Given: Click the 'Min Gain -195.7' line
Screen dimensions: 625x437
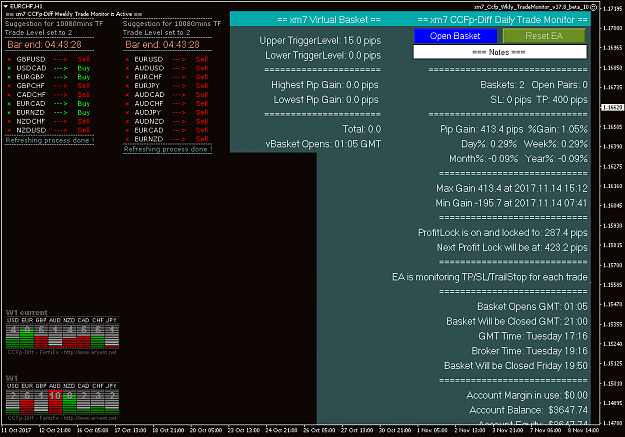Looking at the screenshot, I should tap(511, 203).
